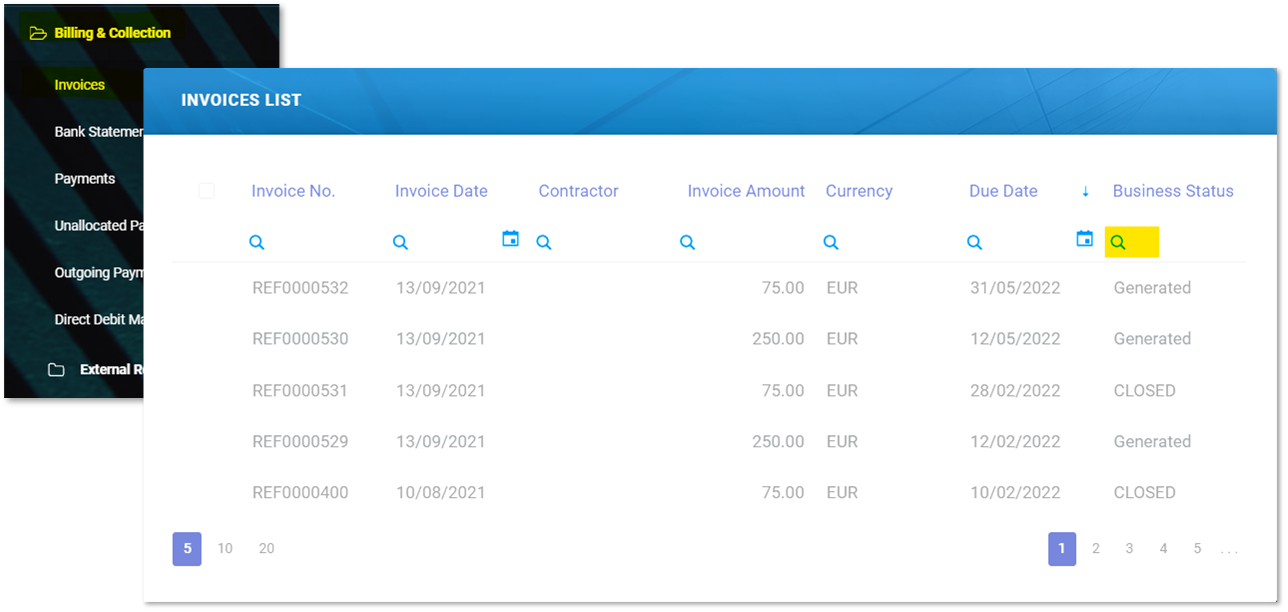
Task: Show 10 invoices per page
Action: click(x=225, y=548)
